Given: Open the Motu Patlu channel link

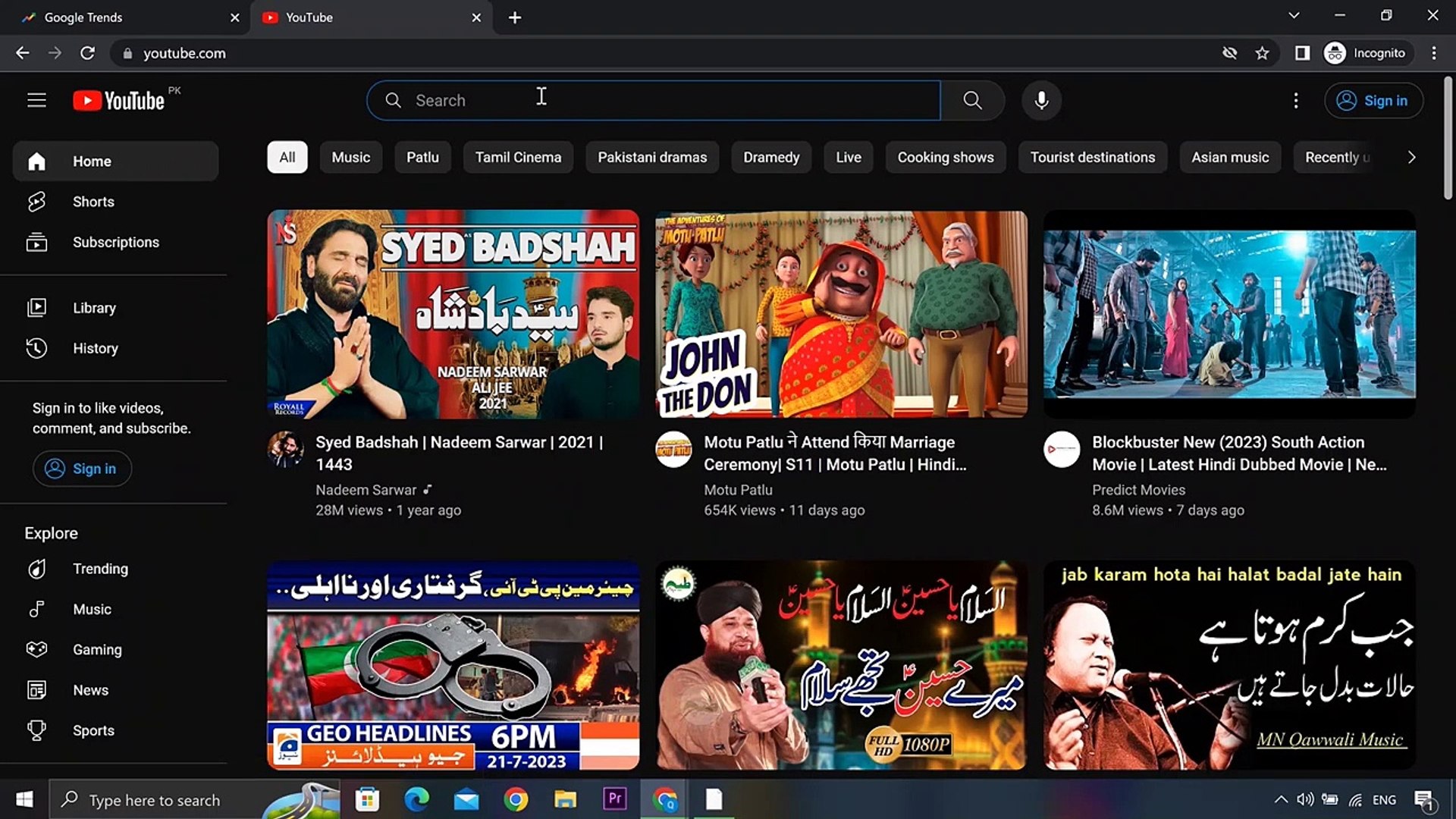Looking at the screenshot, I should click(x=737, y=489).
